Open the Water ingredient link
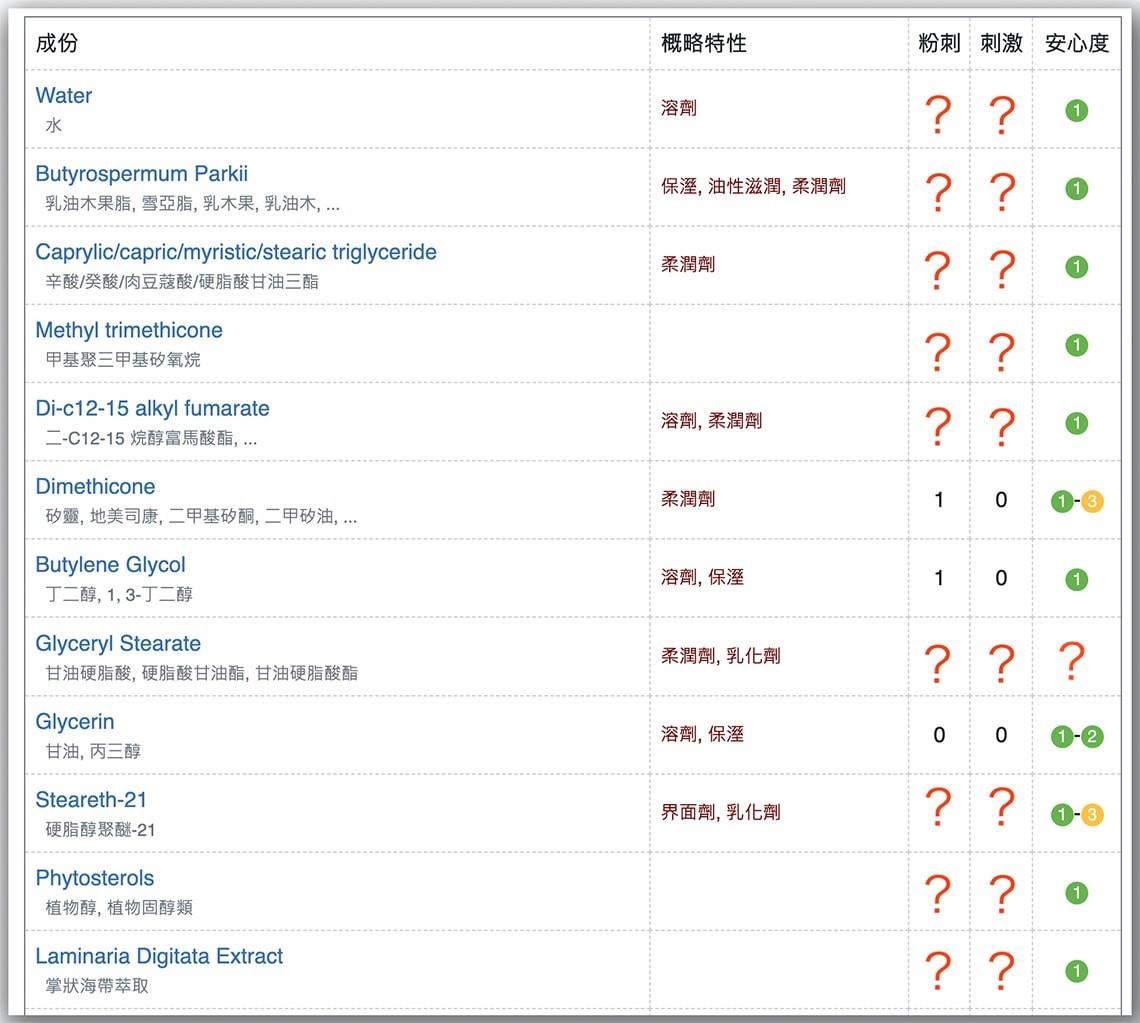This screenshot has height=1023, width=1140. tap(63, 96)
